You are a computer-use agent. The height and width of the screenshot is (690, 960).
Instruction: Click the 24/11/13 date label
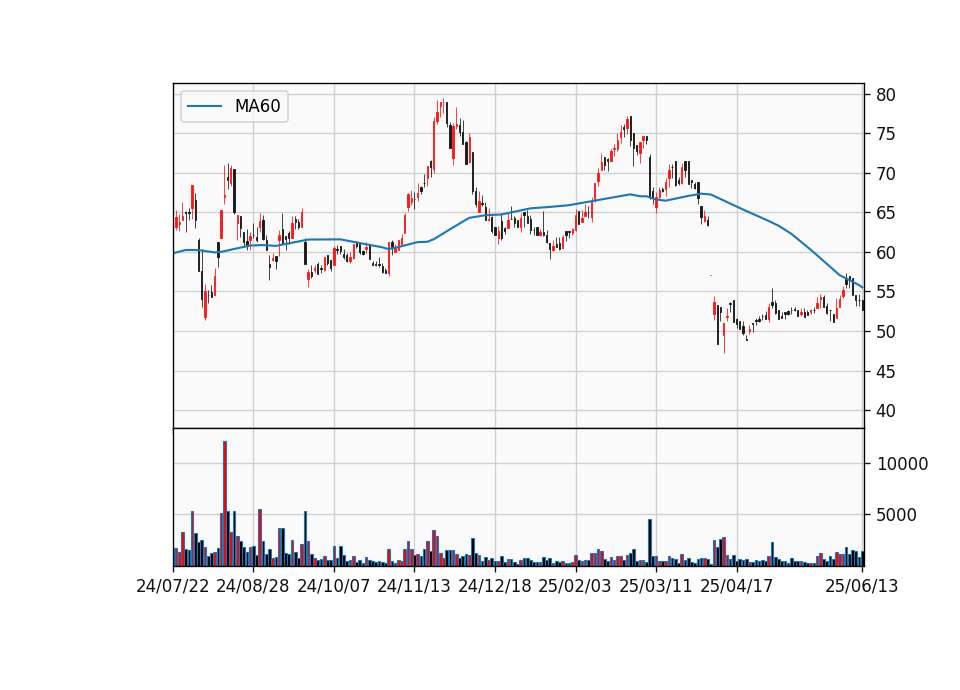(x=414, y=586)
